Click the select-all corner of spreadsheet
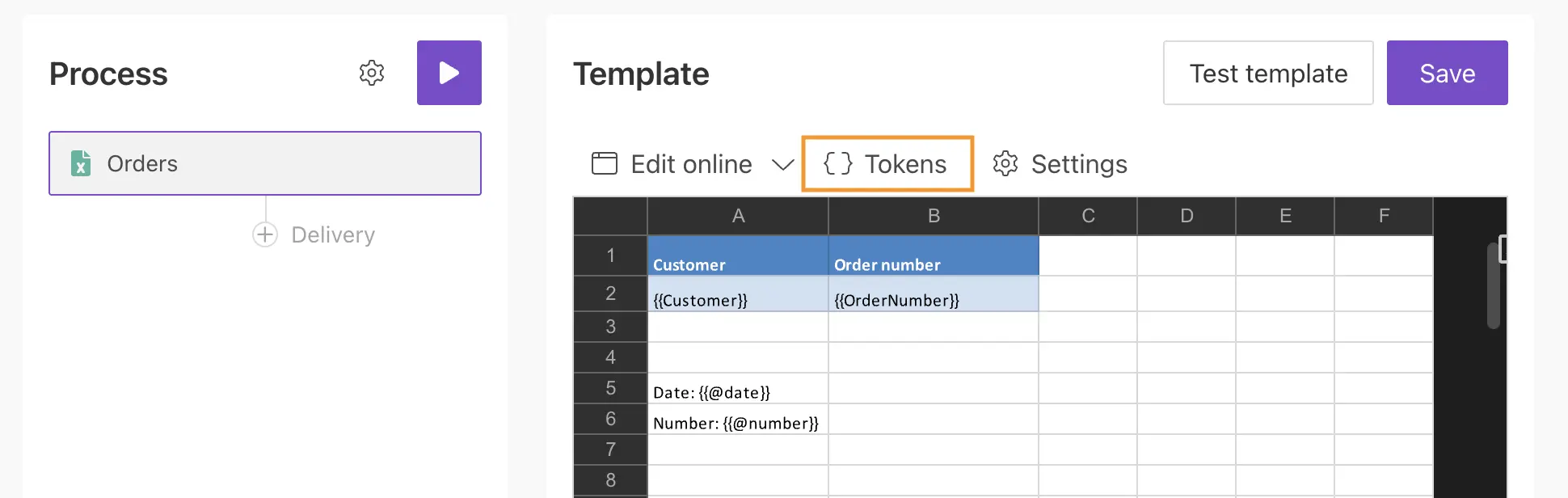Viewport: 1568px width, 498px height. click(610, 216)
